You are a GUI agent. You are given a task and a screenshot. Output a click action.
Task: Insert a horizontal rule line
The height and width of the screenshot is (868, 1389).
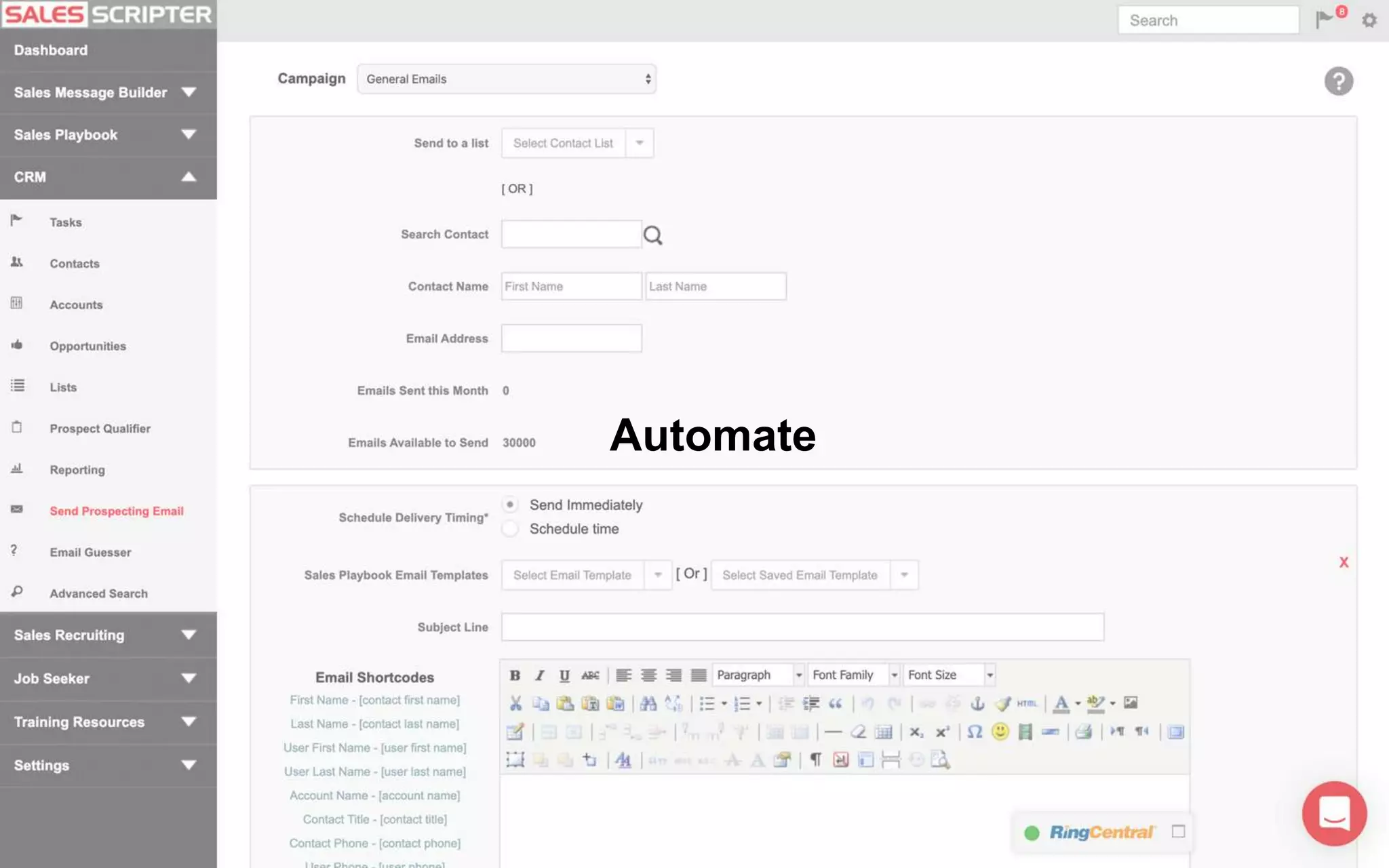pyautogui.click(x=833, y=732)
